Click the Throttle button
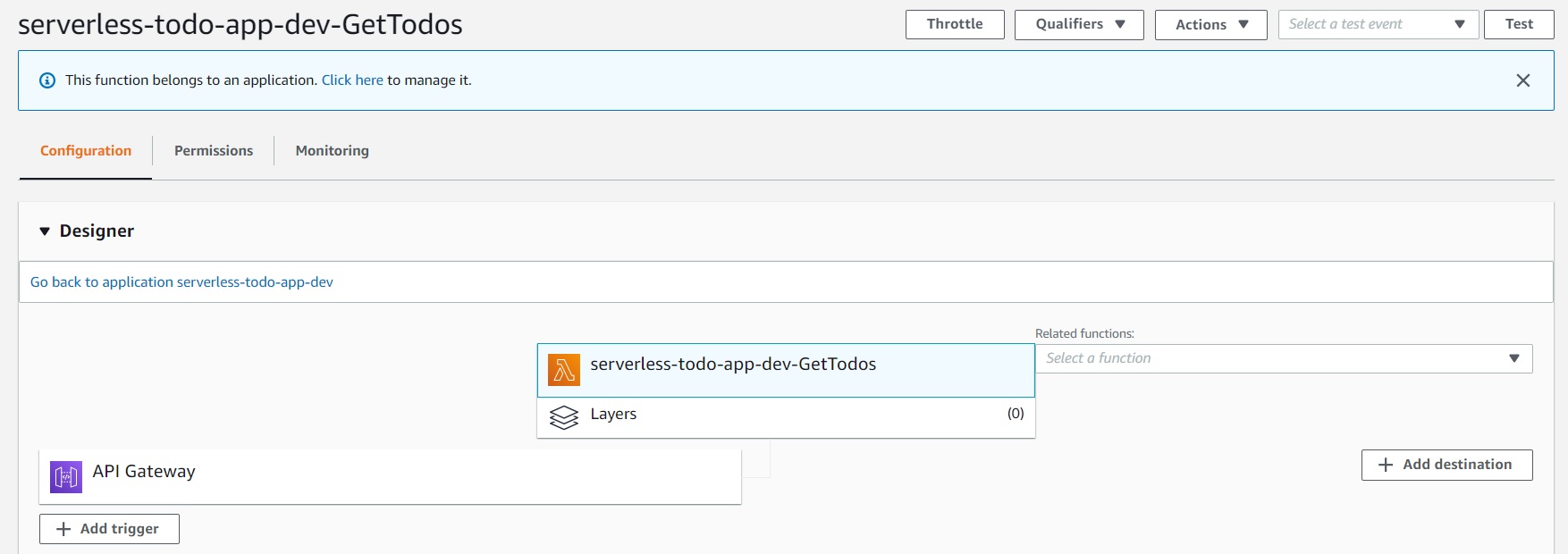1568x554 pixels. (x=955, y=25)
